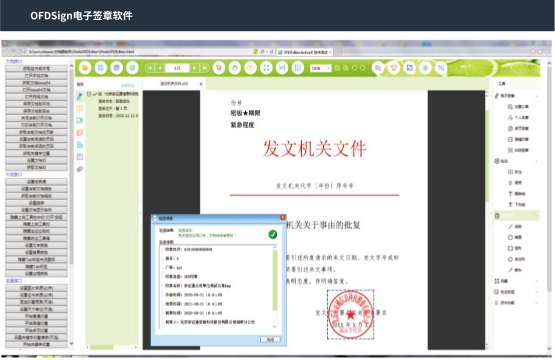Zoom in with the plus magnifier icon
Screen dimensions: 555x360
pyautogui.click(x=346, y=68)
